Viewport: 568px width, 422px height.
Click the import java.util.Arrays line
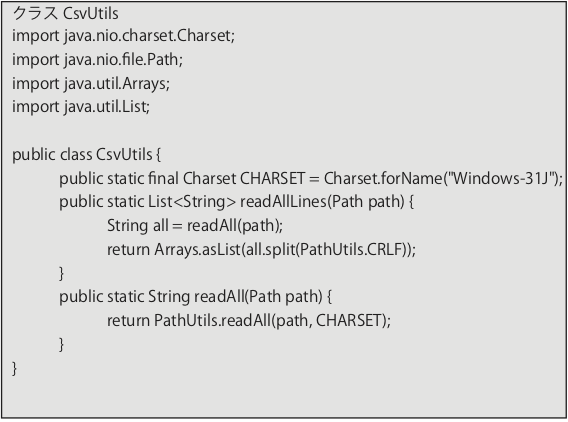(x=91, y=83)
